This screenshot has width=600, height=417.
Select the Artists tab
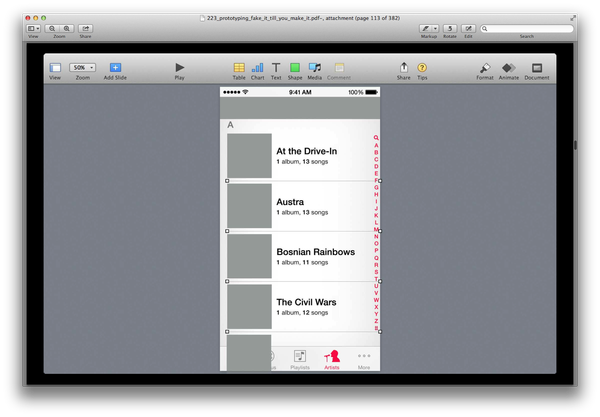click(332, 359)
